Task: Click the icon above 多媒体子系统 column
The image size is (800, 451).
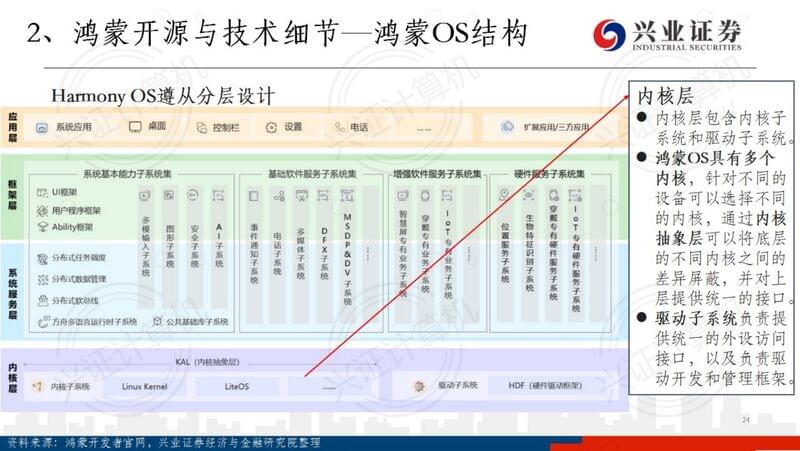Action: coord(302,195)
